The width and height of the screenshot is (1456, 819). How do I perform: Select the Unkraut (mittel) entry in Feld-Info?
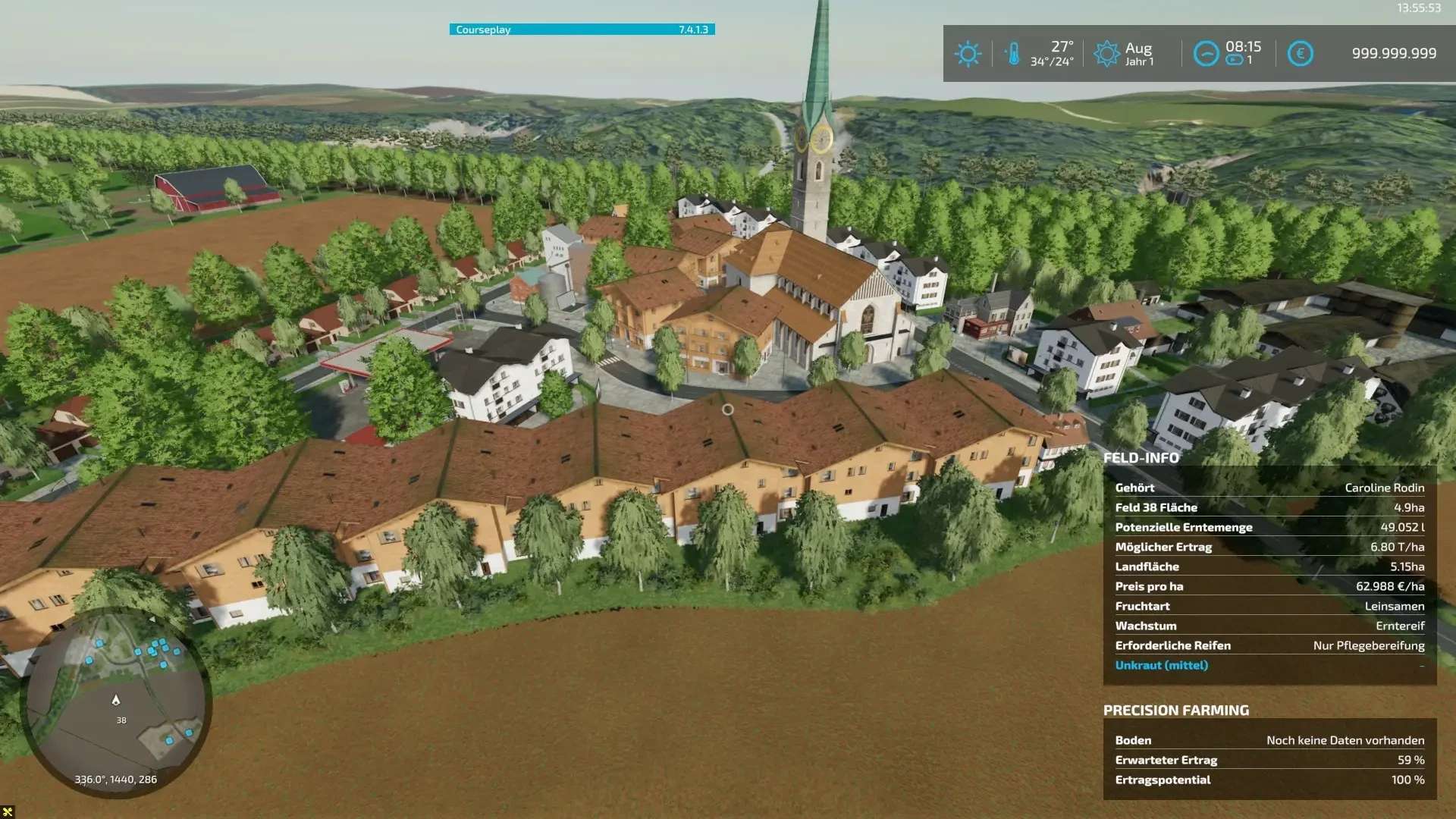point(1161,665)
